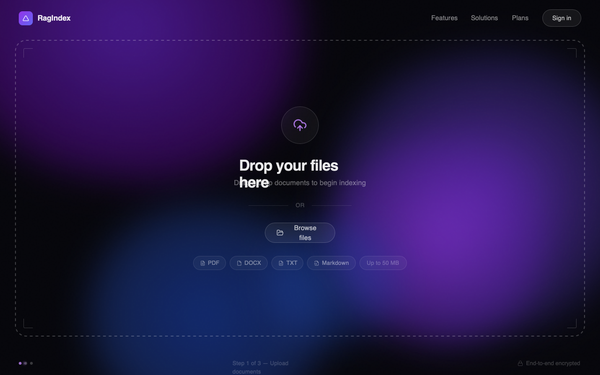The image size is (600, 375).
Task: Go to the RagIndex home link text
Action: pos(54,18)
